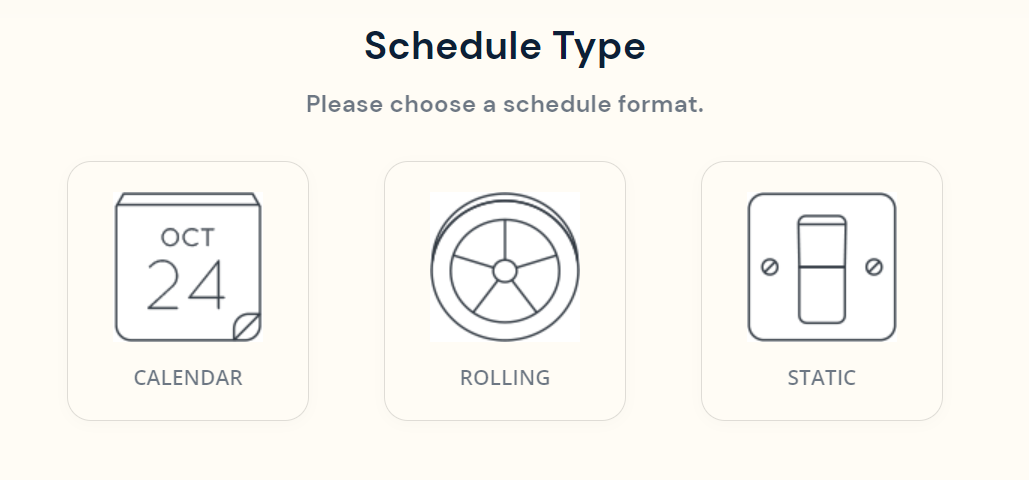Select the ROLLING label

pyautogui.click(x=505, y=378)
